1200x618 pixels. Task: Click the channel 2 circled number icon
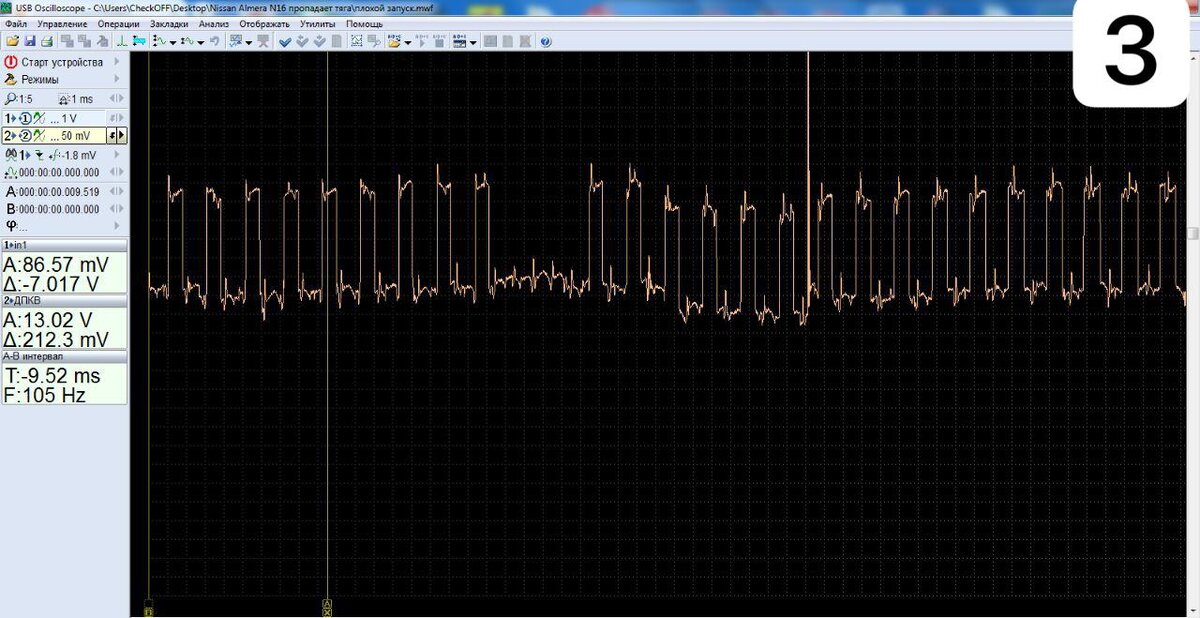pos(25,135)
